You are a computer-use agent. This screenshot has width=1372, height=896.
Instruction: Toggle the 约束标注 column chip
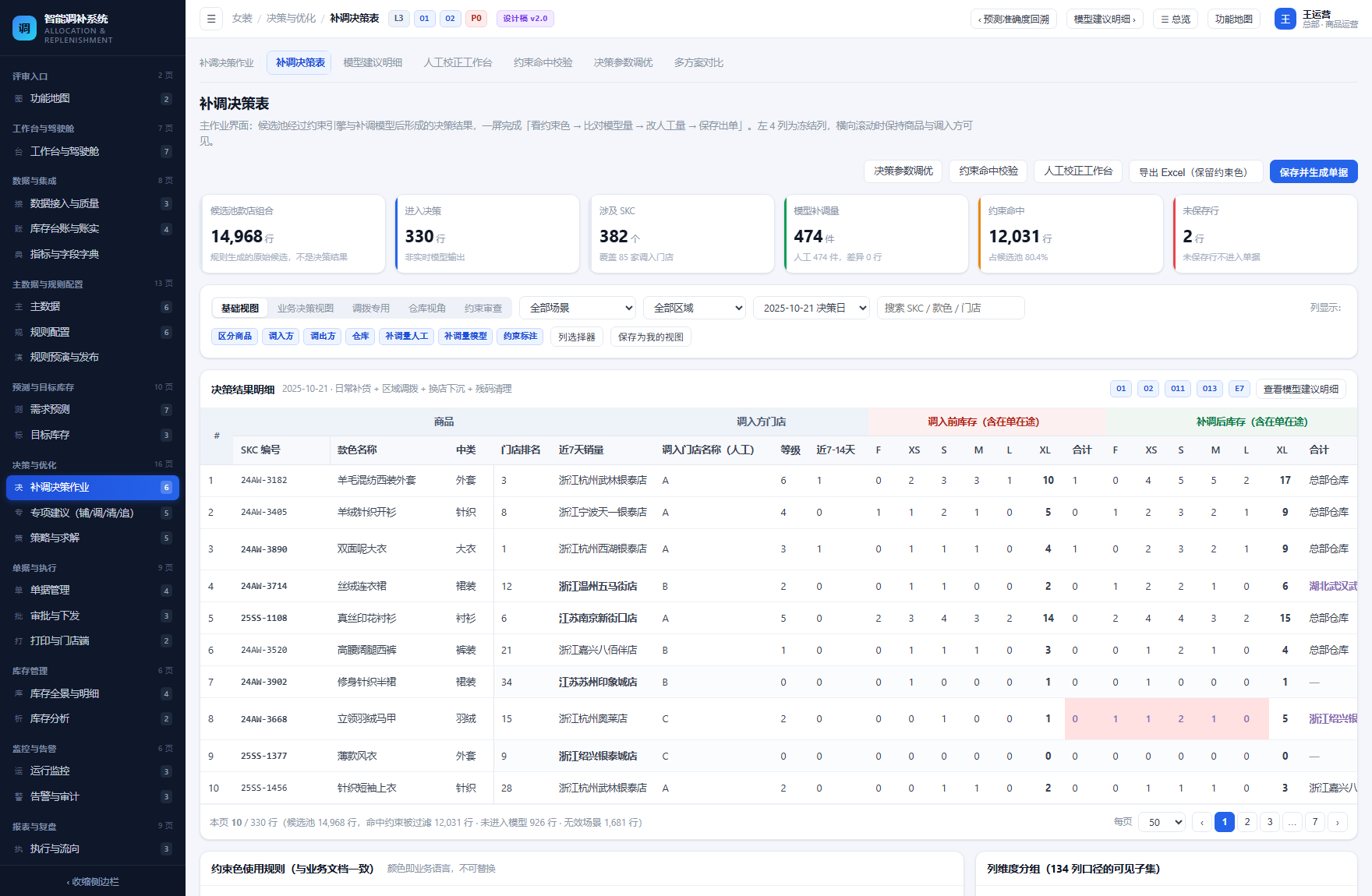520,336
